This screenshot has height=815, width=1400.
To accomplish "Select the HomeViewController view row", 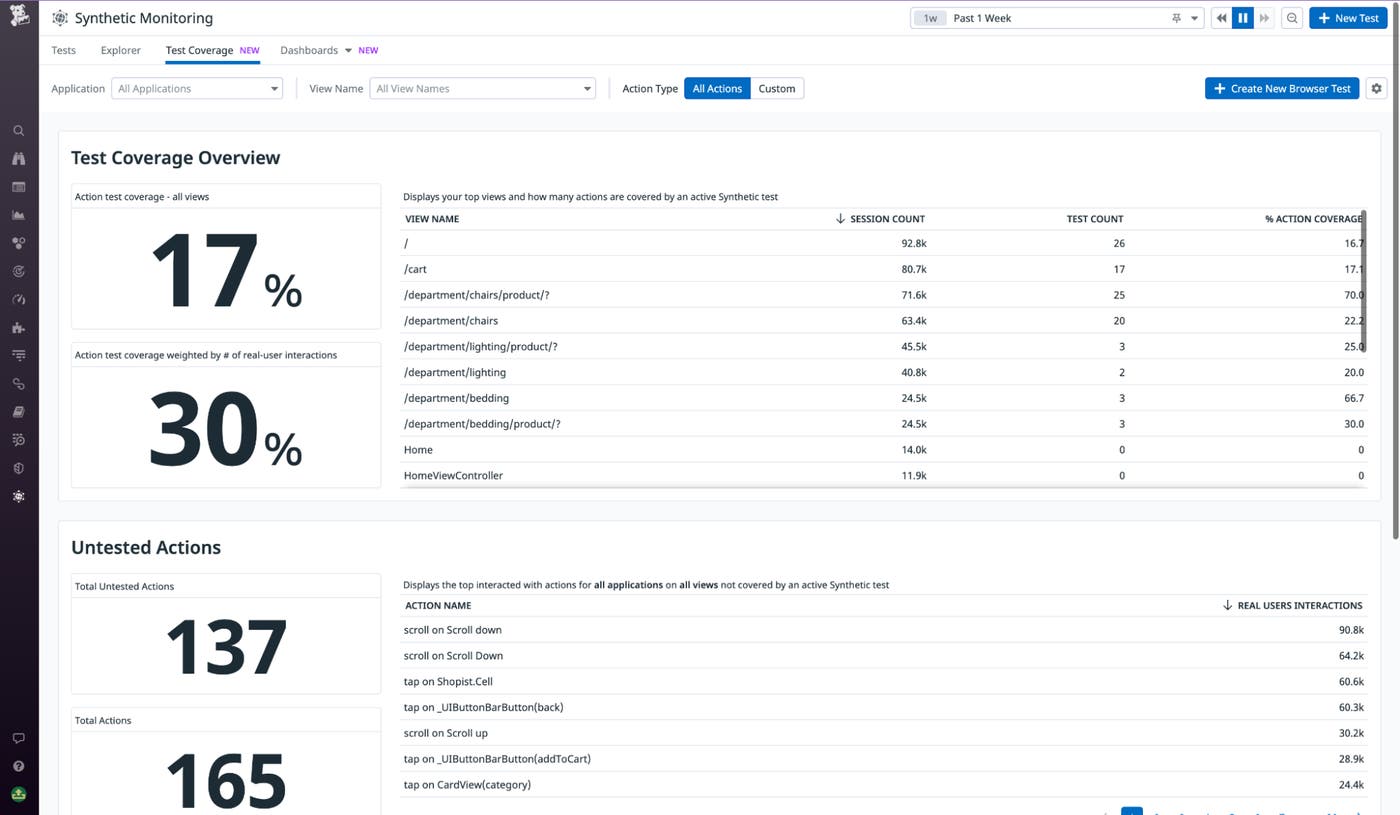I will [884, 475].
